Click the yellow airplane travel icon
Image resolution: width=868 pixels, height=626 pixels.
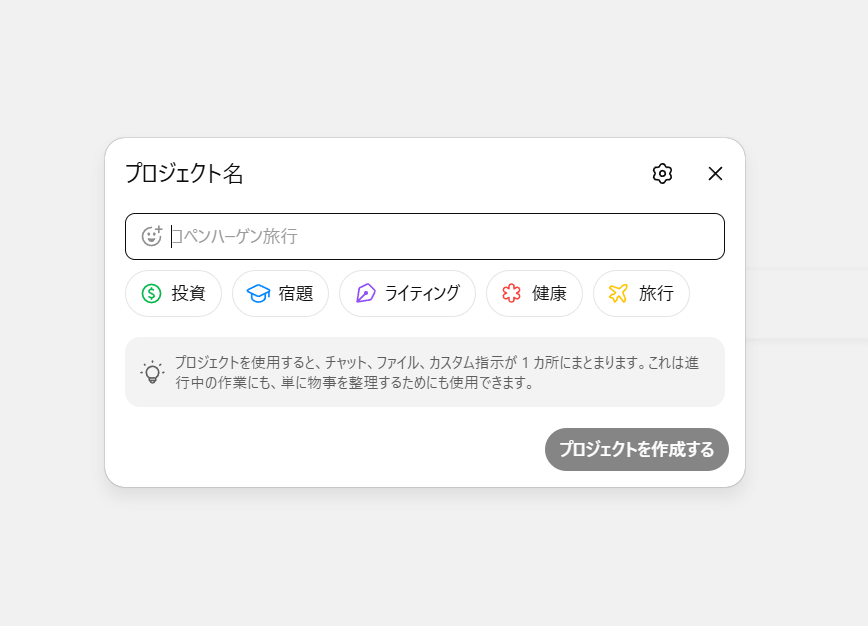coord(618,294)
